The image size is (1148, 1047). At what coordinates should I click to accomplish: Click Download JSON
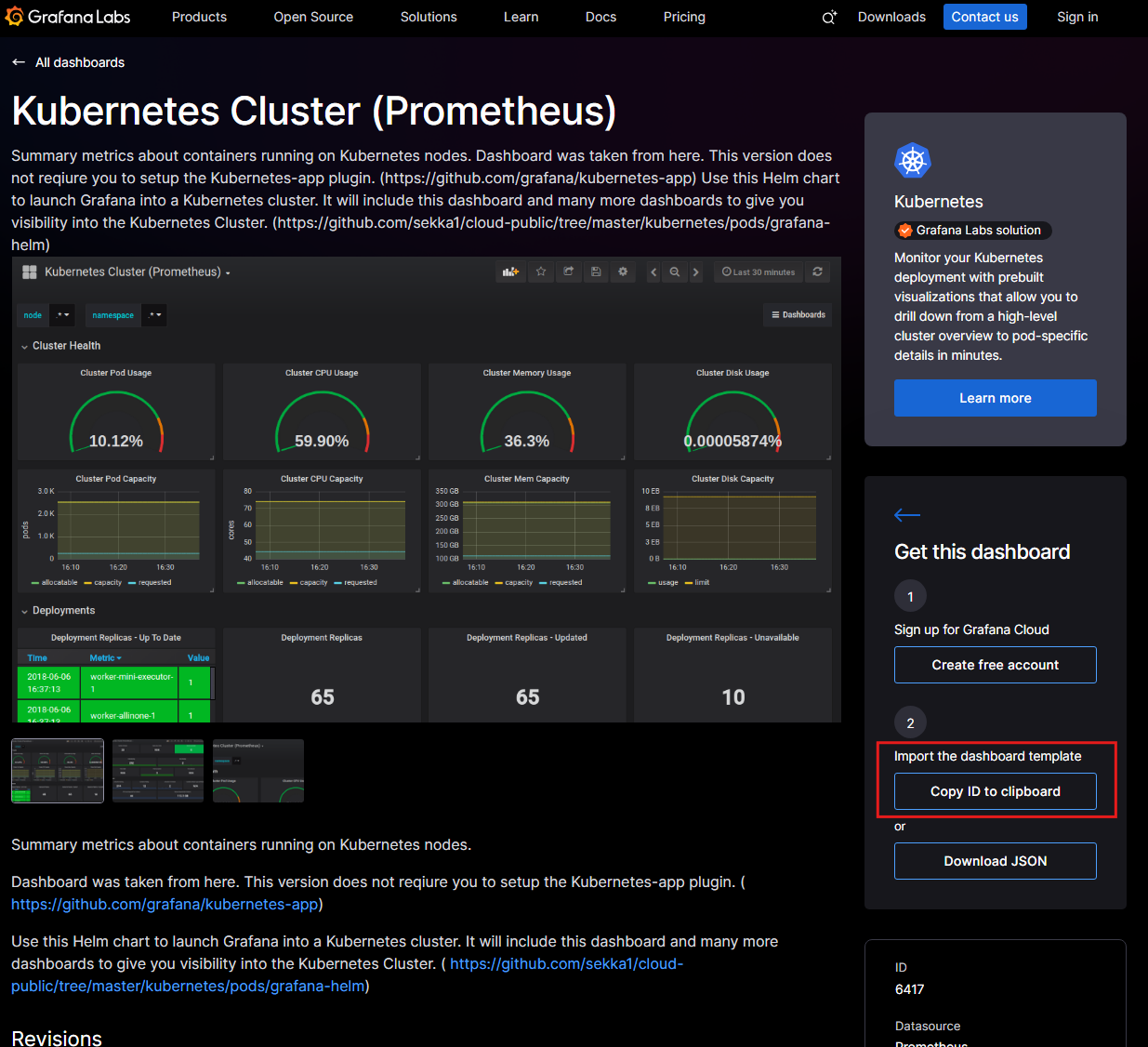[995, 861]
